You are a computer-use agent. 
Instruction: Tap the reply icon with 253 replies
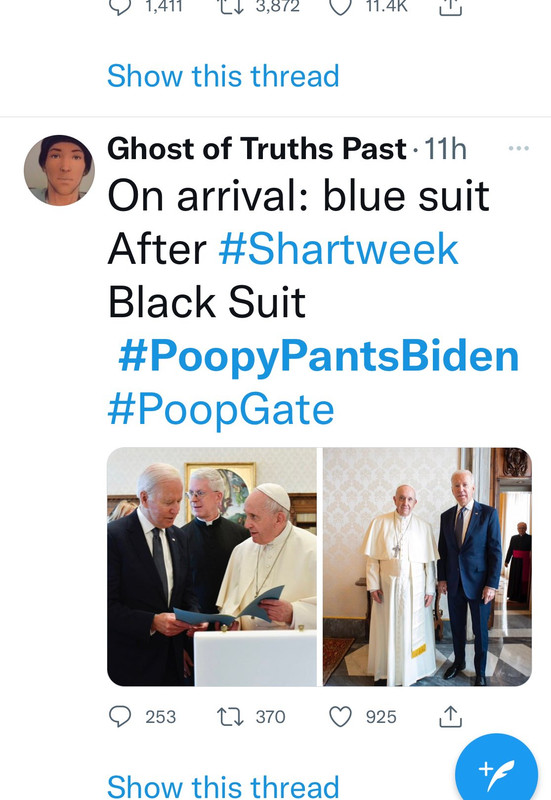tap(120, 716)
